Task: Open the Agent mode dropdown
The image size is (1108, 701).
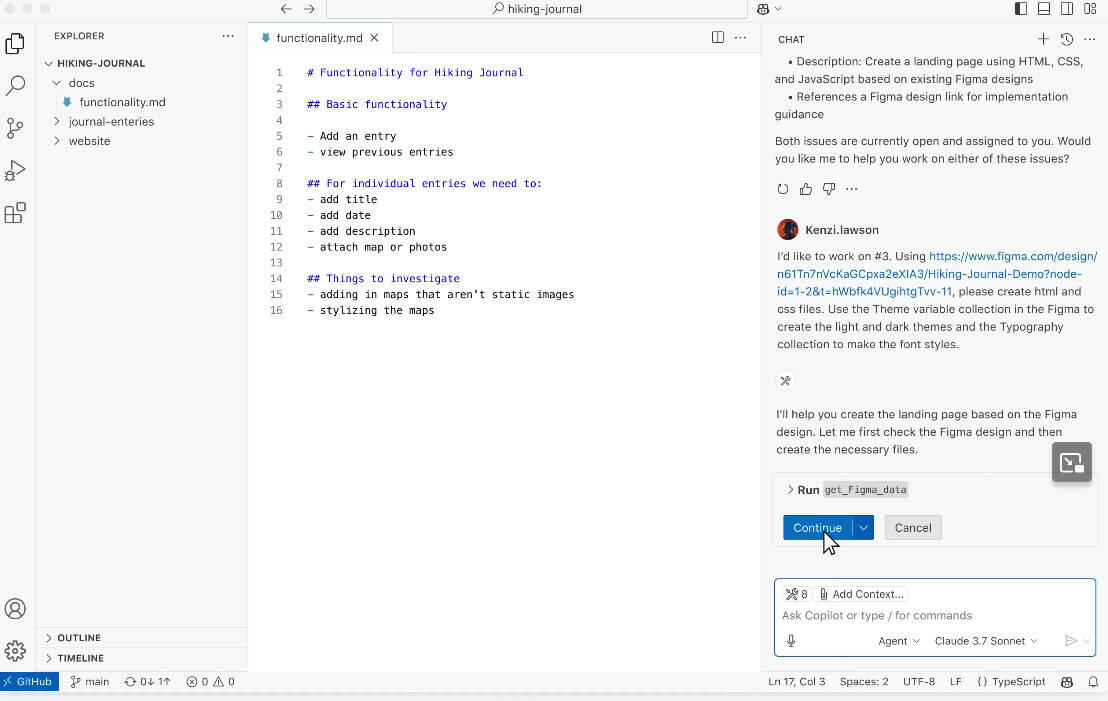Action: [x=898, y=641]
